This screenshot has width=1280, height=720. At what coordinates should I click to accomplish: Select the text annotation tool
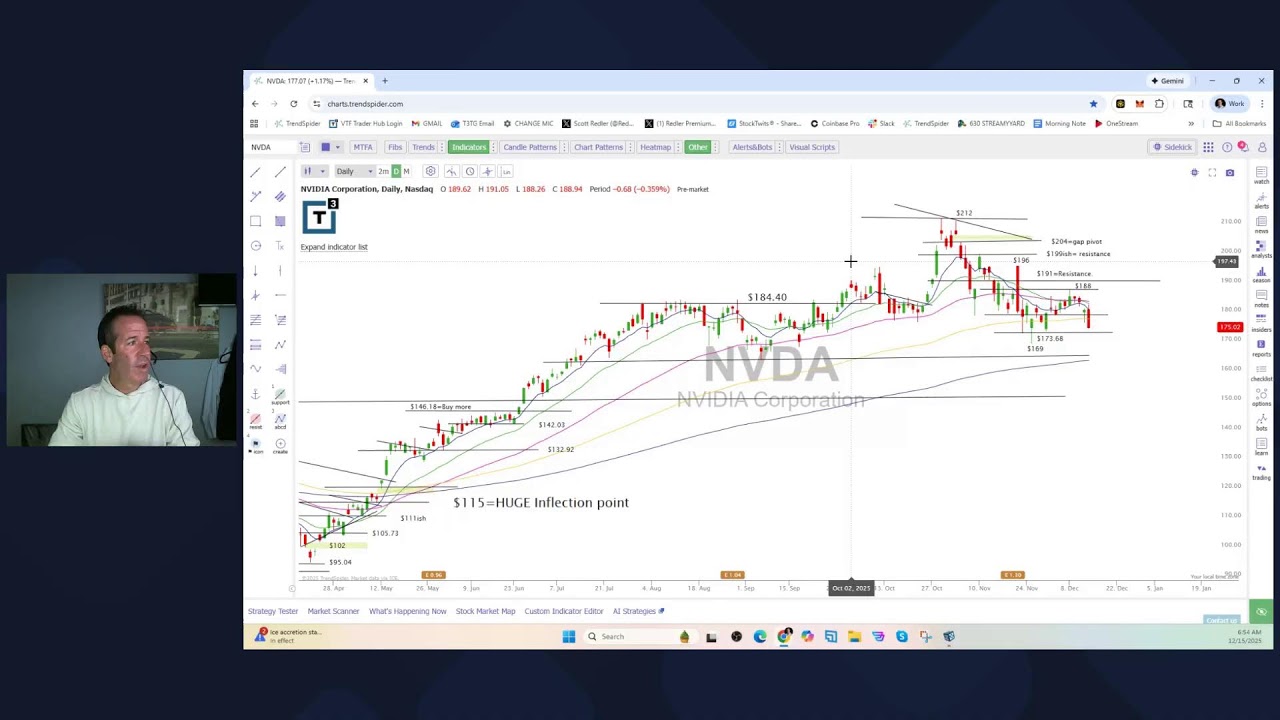click(280, 246)
